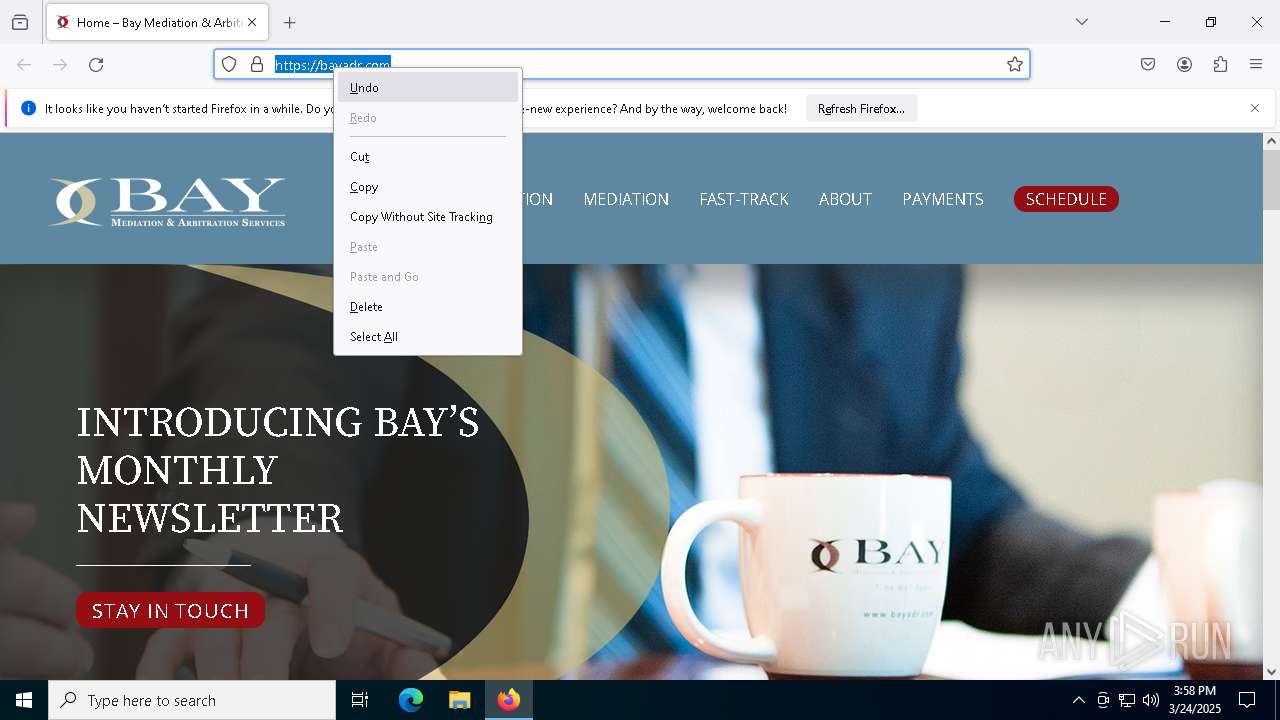Go forward one page
The height and width of the screenshot is (720, 1280).
click(60, 64)
